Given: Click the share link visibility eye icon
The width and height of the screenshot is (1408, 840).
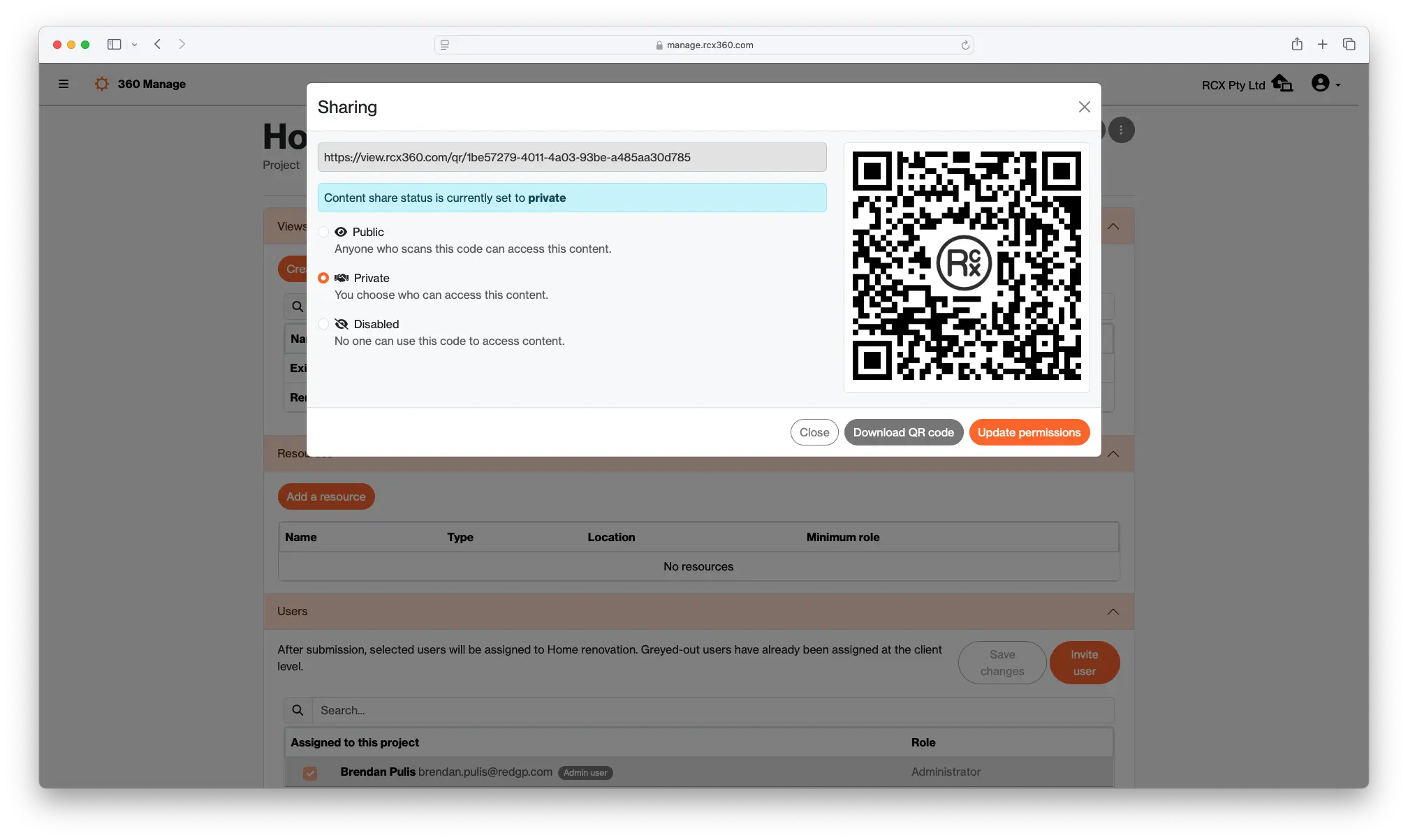Looking at the screenshot, I should pyautogui.click(x=341, y=231).
